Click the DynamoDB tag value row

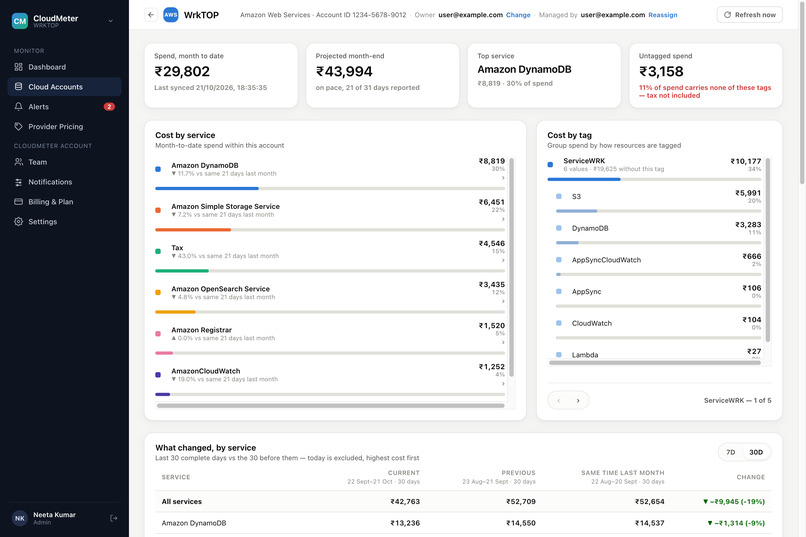pyautogui.click(x=658, y=233)
